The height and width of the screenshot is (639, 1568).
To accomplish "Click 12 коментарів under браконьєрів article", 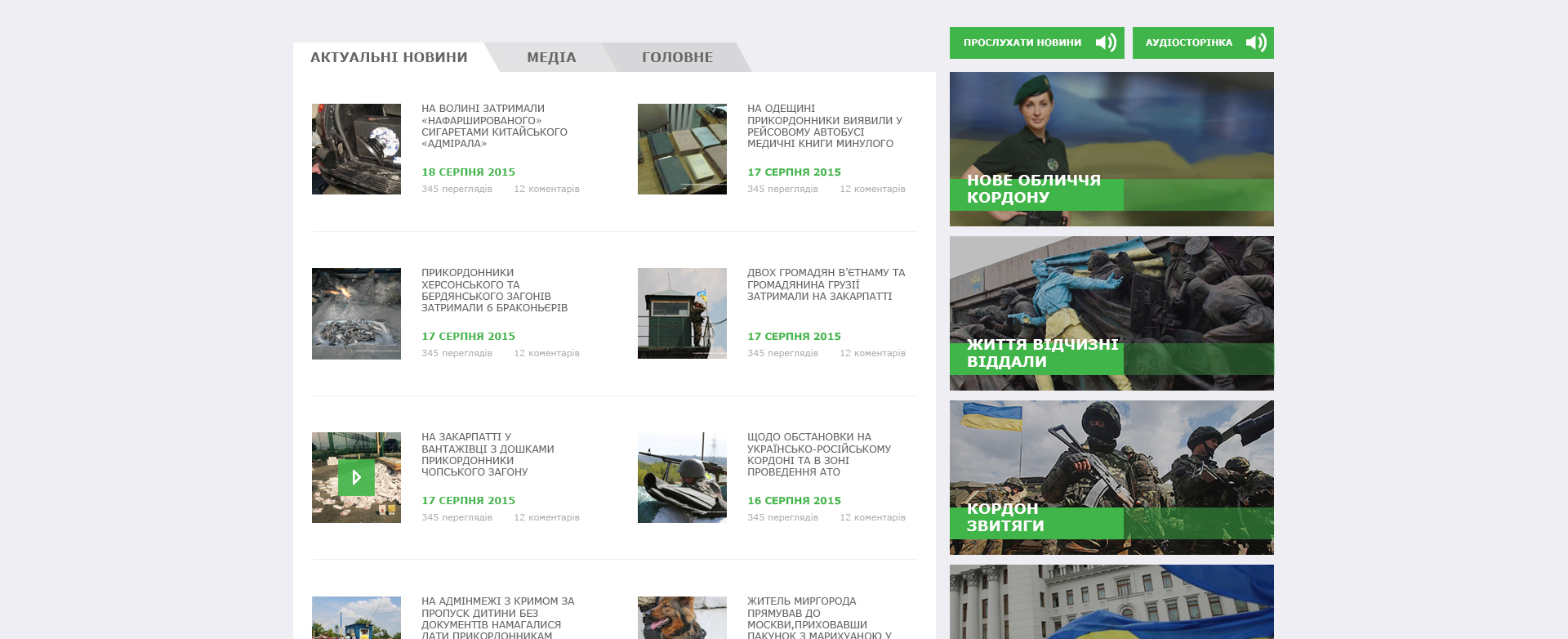I will point(546,353).
